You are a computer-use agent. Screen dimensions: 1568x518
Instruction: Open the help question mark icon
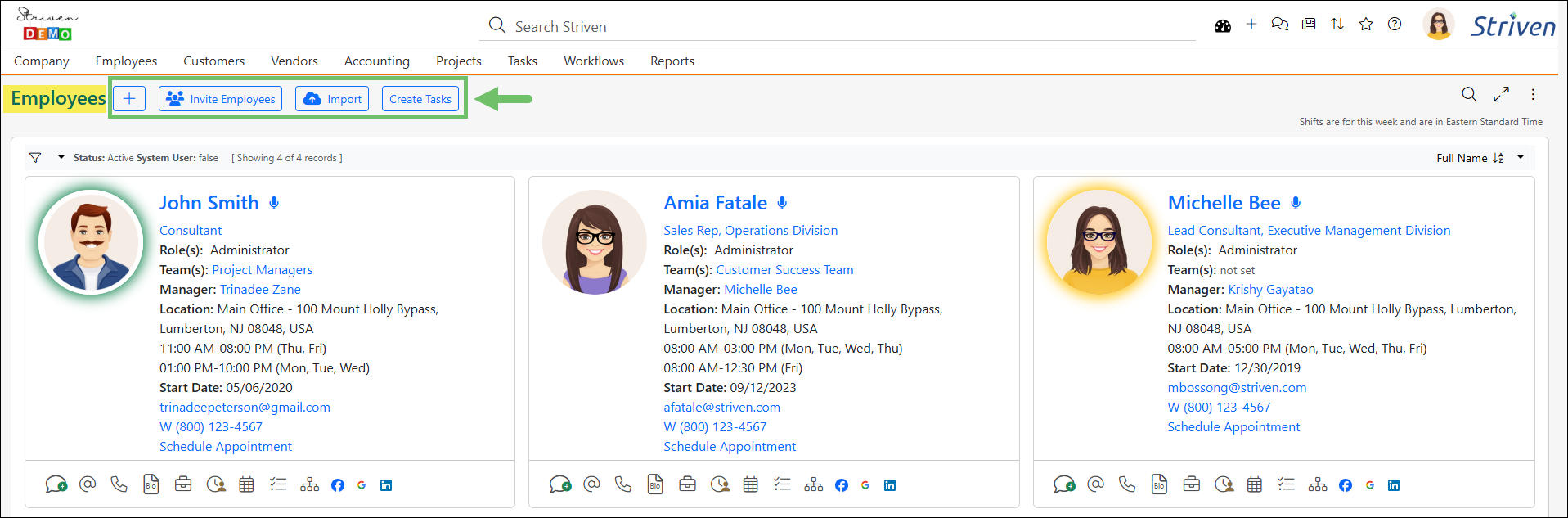(1395, 25)
